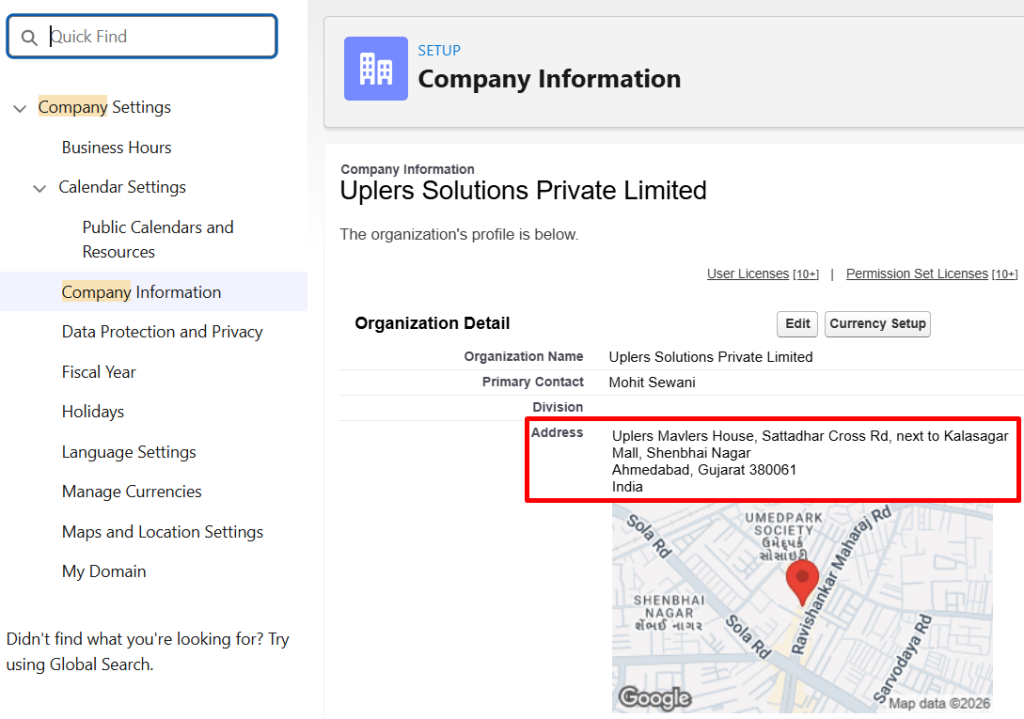The height and width of the screenshot is (719, 1024).
Task: Click the Uplers Solutions Private Limited heading
Action: (x=523, y=191)
